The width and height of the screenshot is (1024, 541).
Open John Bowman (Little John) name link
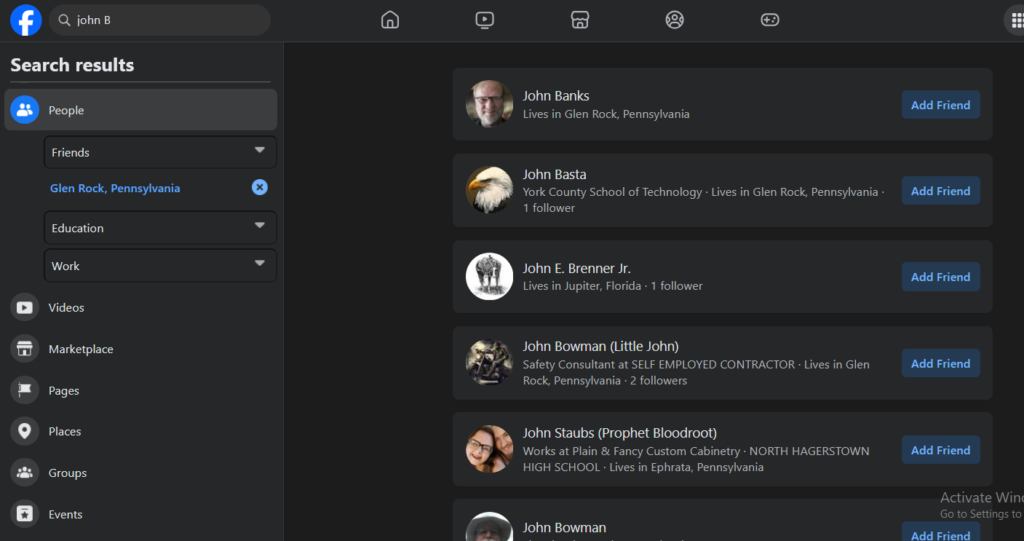tap(600, 346)
